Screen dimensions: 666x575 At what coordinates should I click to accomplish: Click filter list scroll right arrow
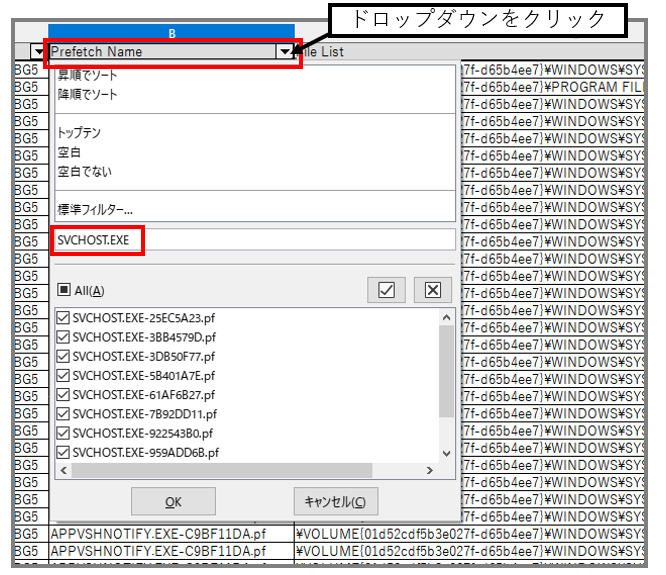point(430,470)
